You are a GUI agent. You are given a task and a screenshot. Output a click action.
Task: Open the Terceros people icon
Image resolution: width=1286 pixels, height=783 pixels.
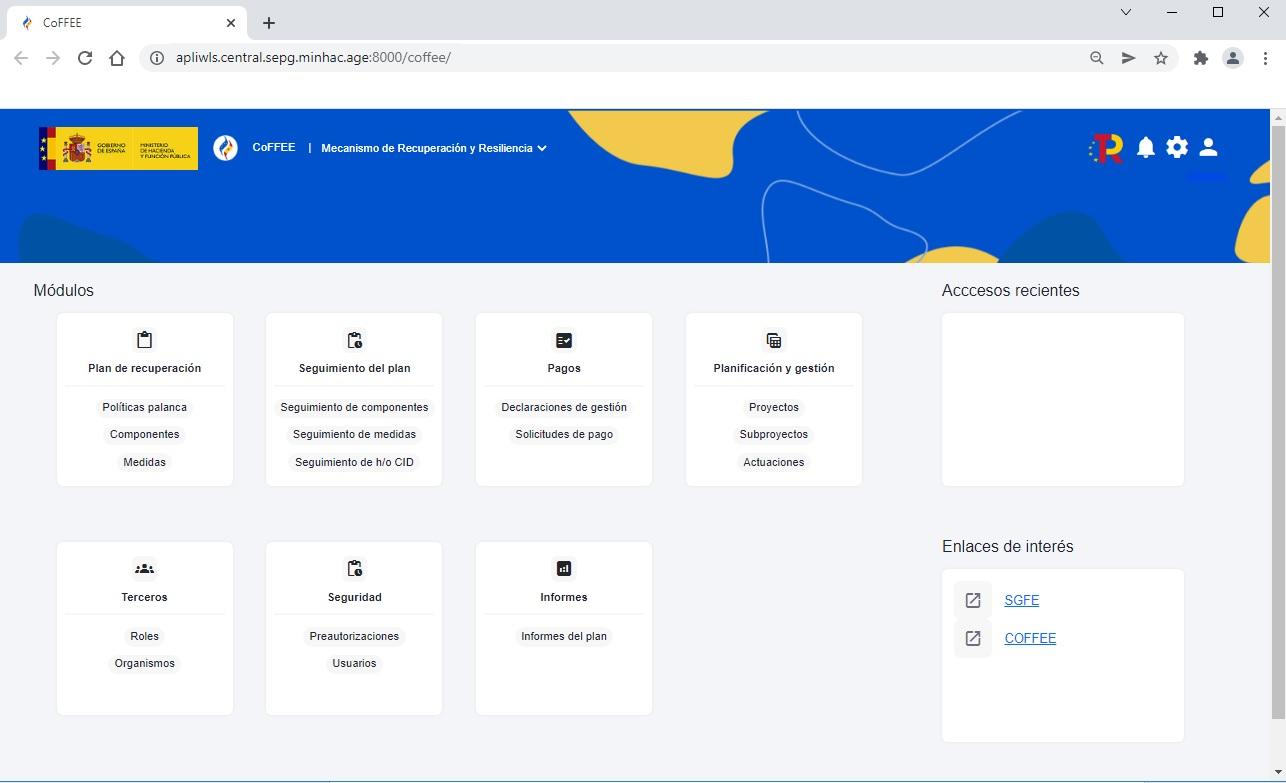[x=144, y=568]
